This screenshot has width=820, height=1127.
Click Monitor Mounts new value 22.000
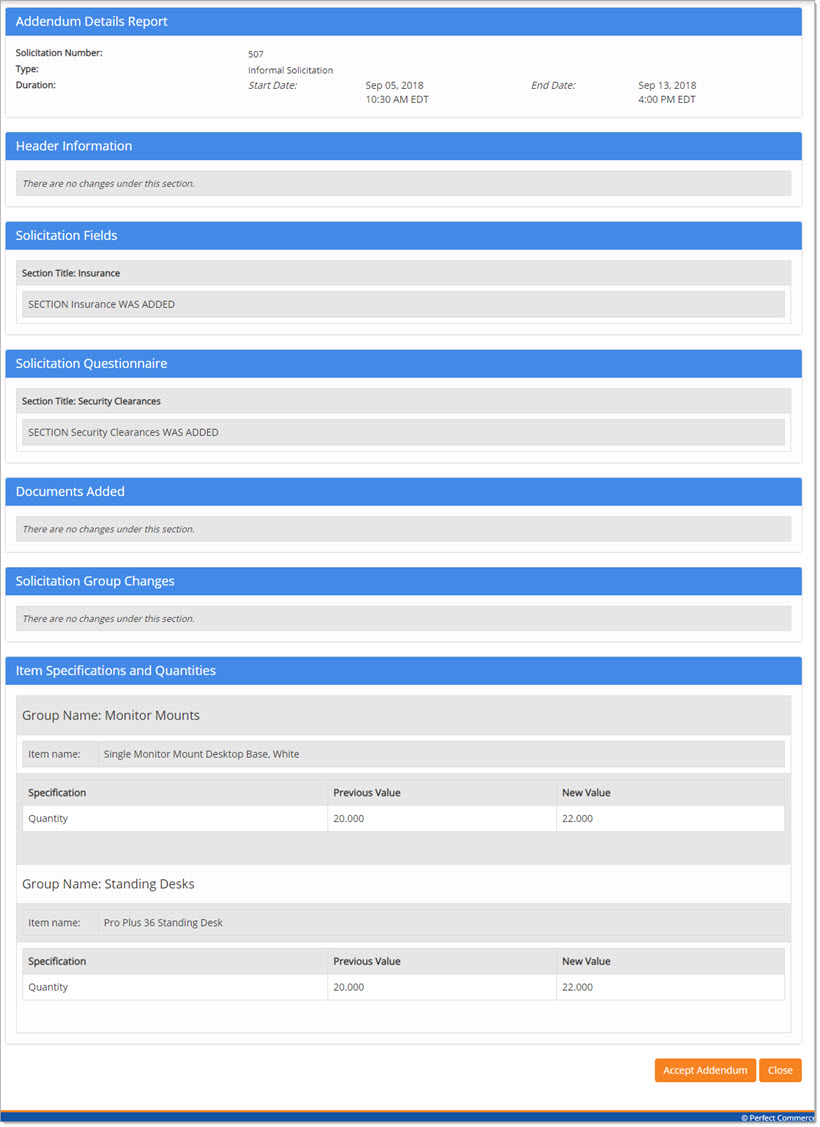(x=577, y=819)
